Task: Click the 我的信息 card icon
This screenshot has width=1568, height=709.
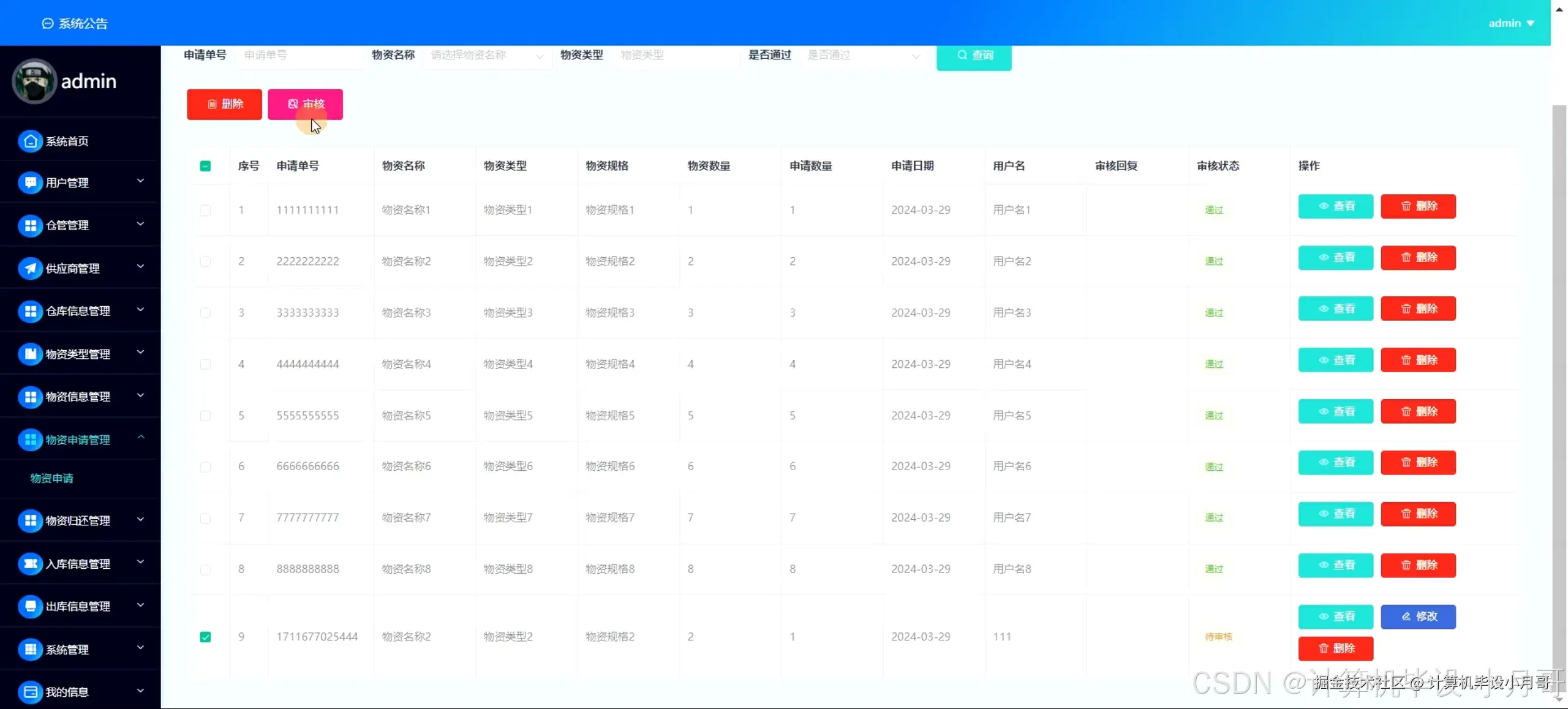Action: 30,692
